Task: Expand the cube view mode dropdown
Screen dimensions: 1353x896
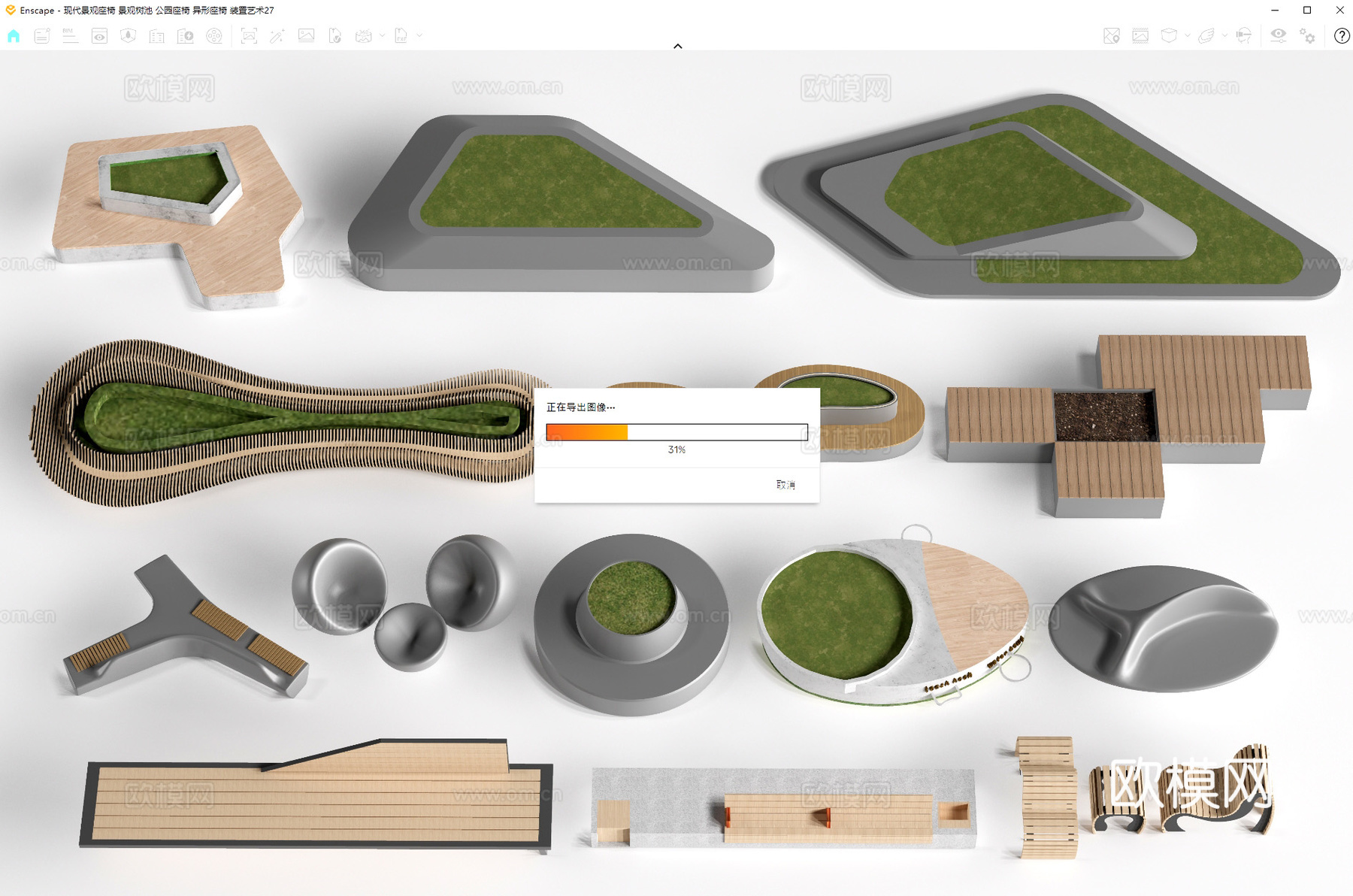Action: [1188, 35]
